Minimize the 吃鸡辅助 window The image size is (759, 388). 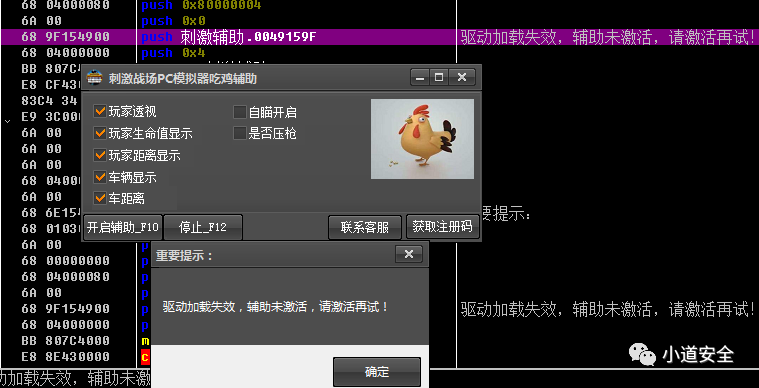420,77
